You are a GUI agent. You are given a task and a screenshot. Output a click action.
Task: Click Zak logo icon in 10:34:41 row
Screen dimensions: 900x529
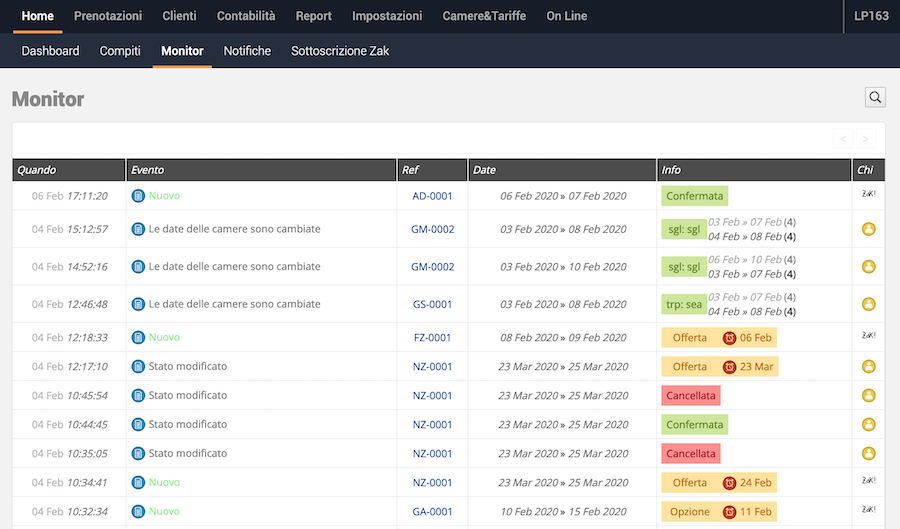pos(868,481)
